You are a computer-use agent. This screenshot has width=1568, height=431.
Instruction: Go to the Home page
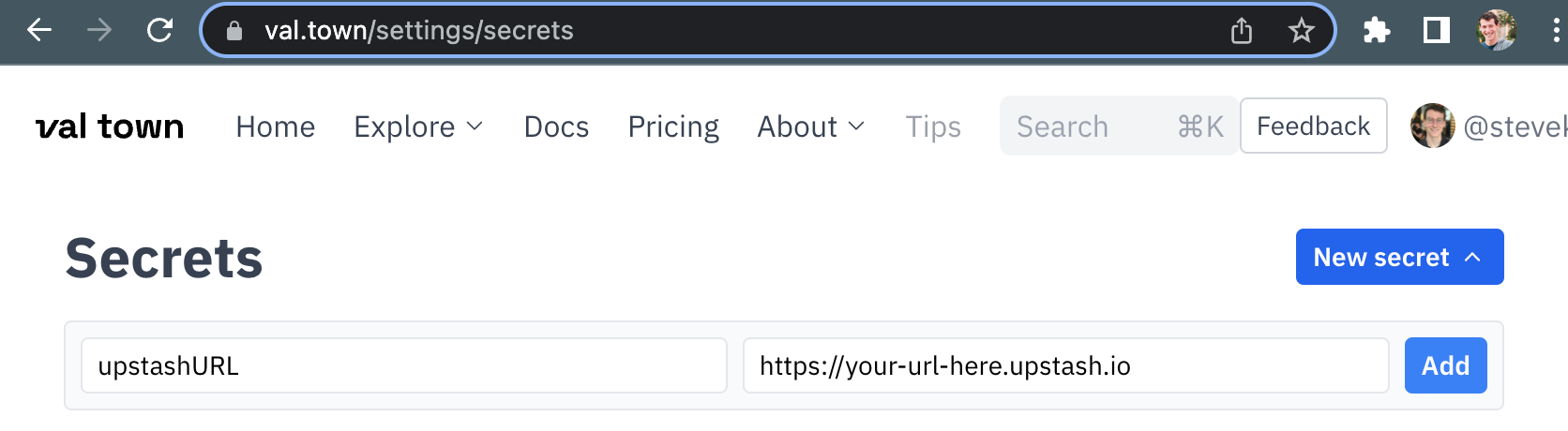tap(276, 126)
